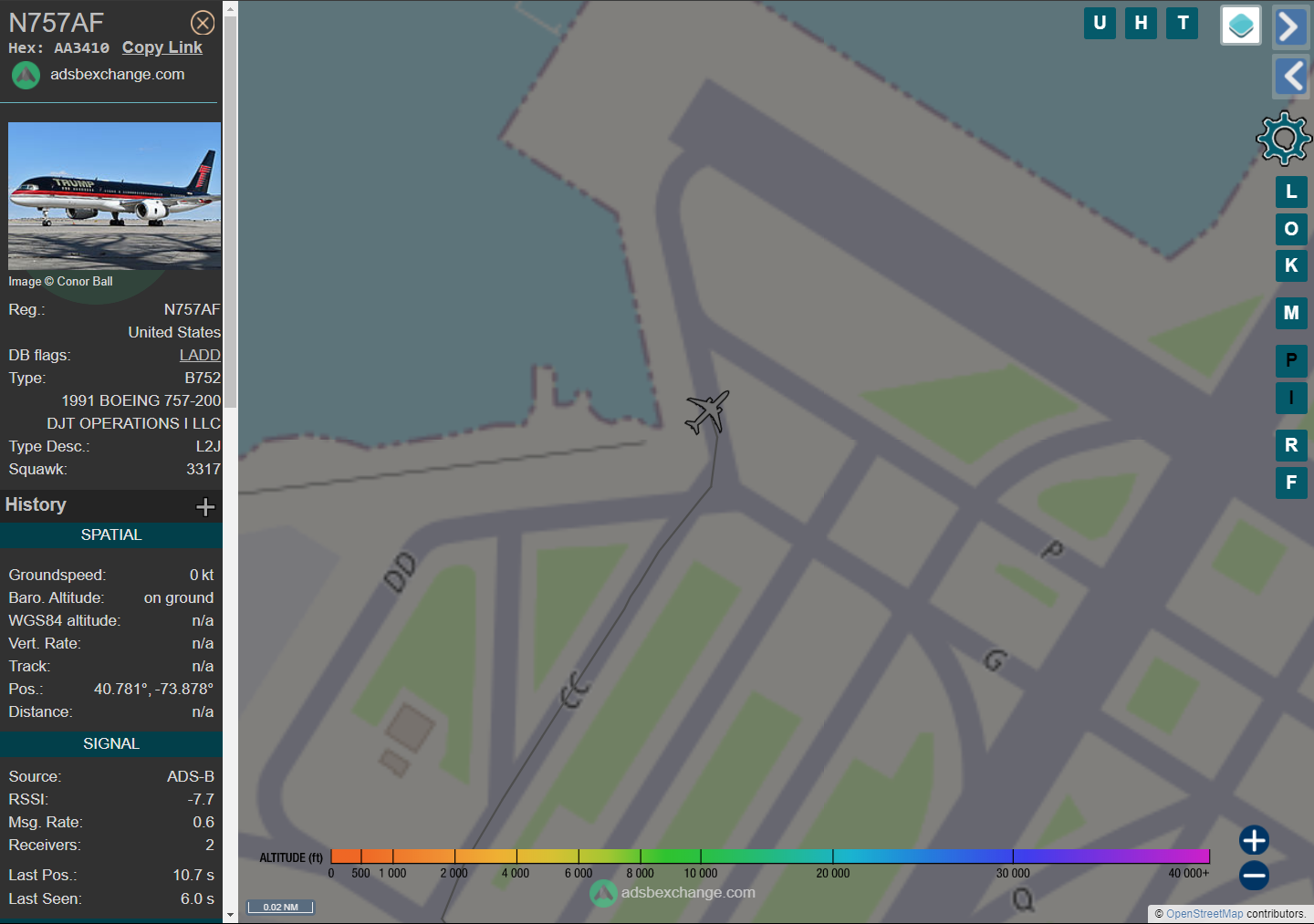Toggle the I map option button
This screenshot has height=924, width=1314.
[1291, 398]
